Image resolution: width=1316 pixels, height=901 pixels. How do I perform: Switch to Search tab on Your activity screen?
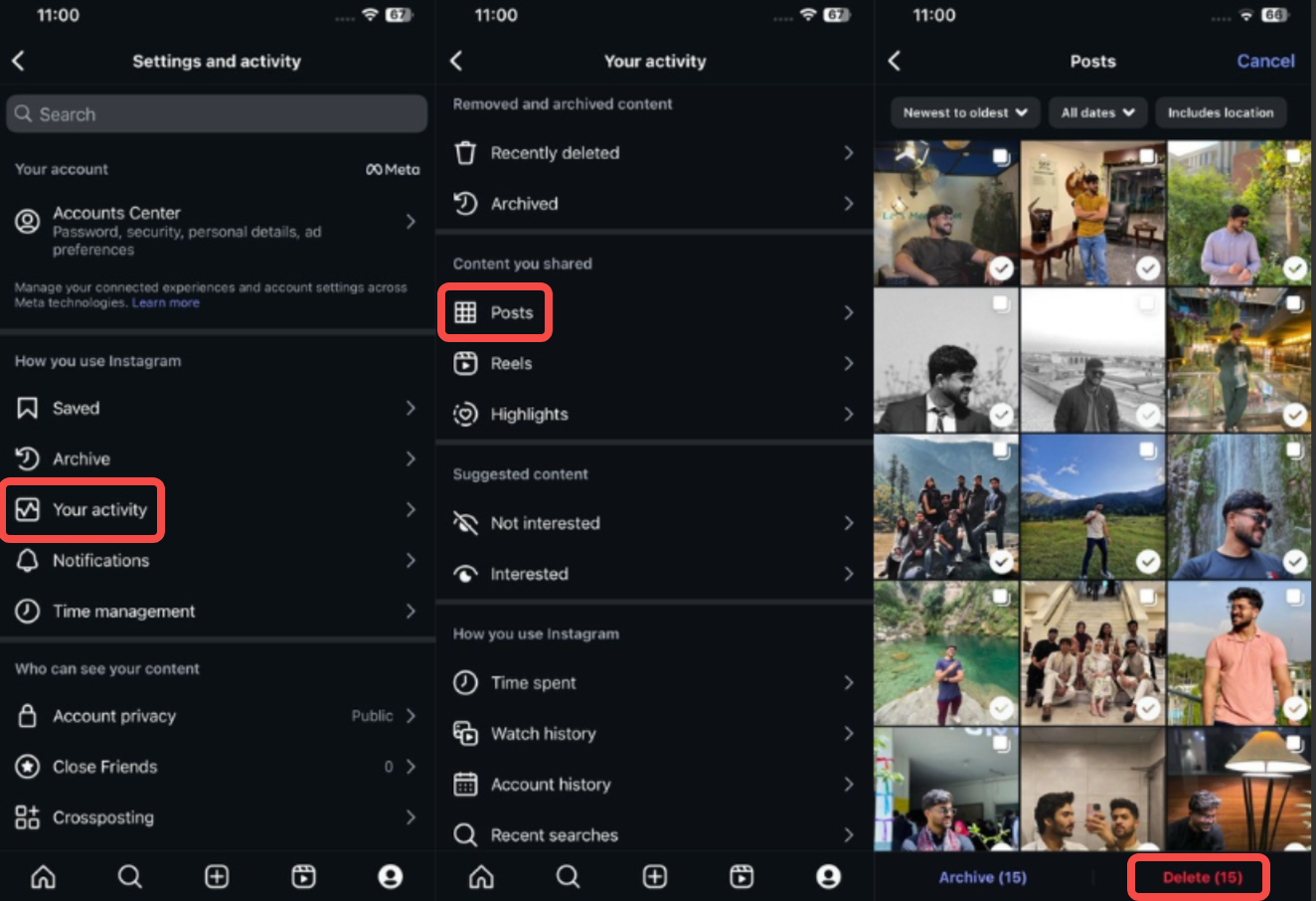coord(569,876)
